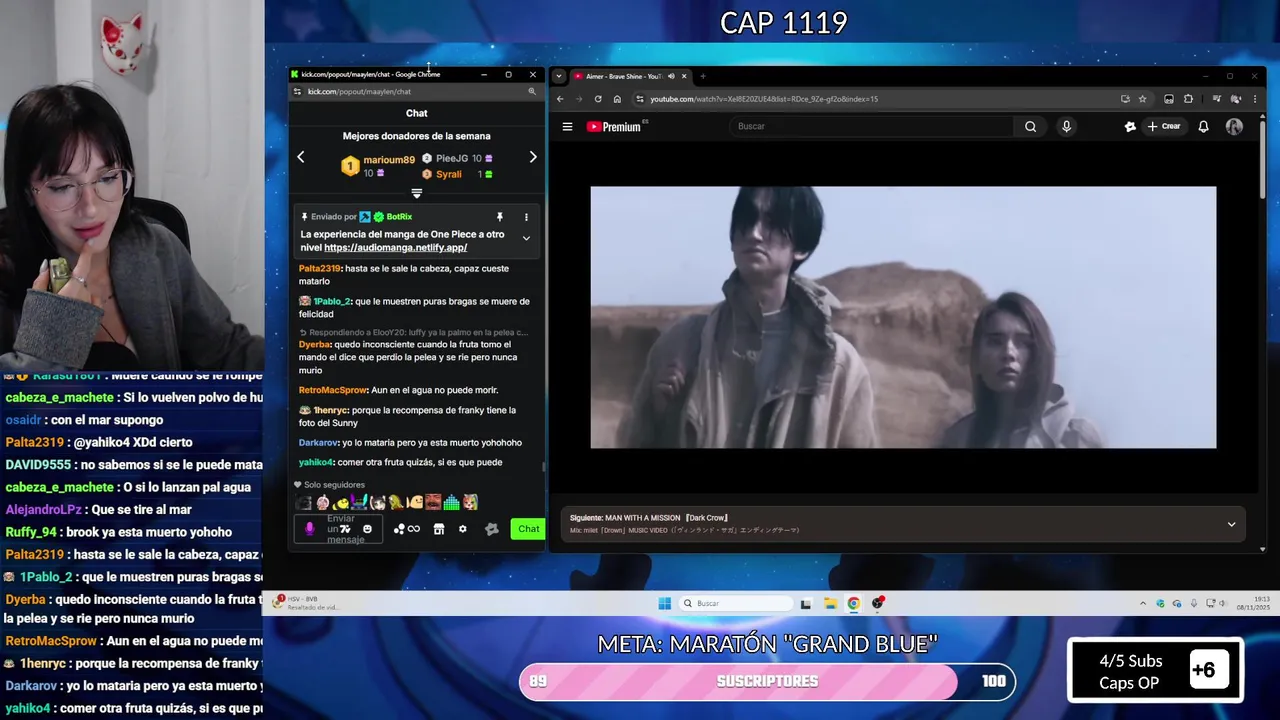Collapse the donors leaderboard expander arrow
This screenshot has height=720, width=1280.
[417, 193]
